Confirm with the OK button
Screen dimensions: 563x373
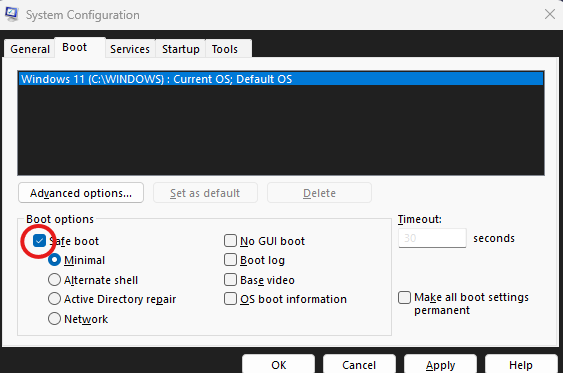[279, 364]
